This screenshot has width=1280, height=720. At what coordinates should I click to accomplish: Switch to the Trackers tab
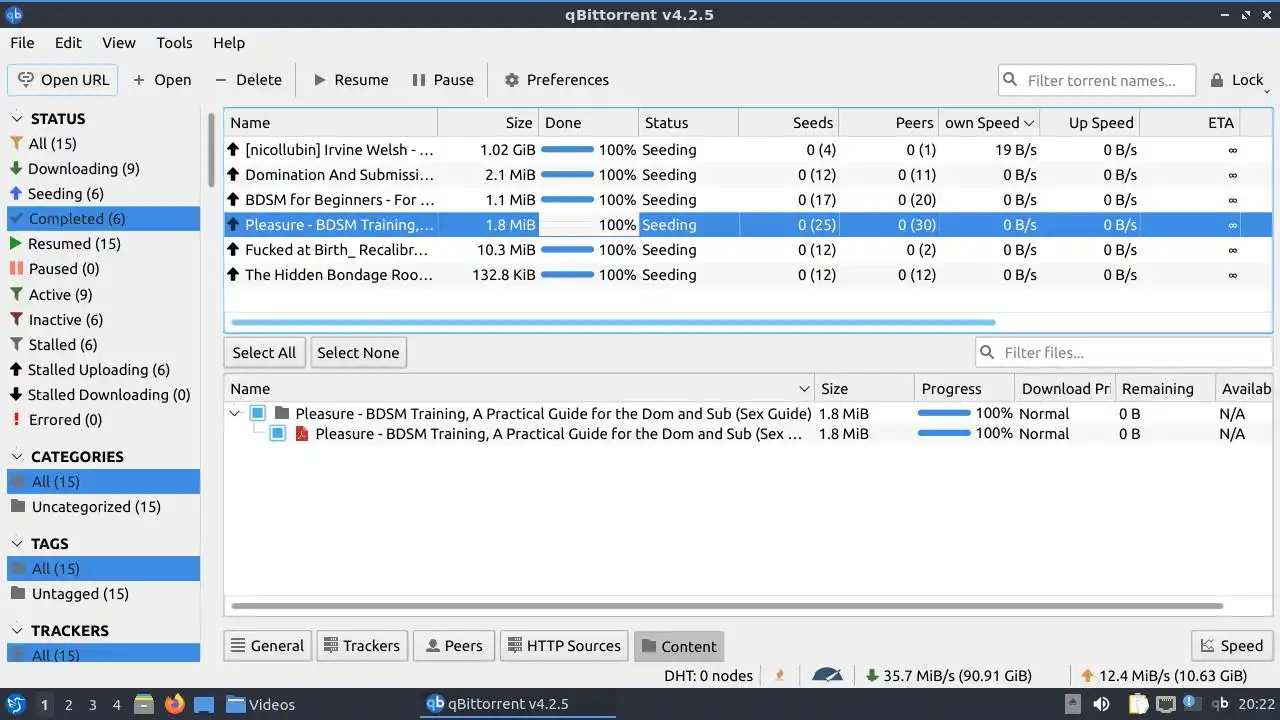tap(361, 646)
